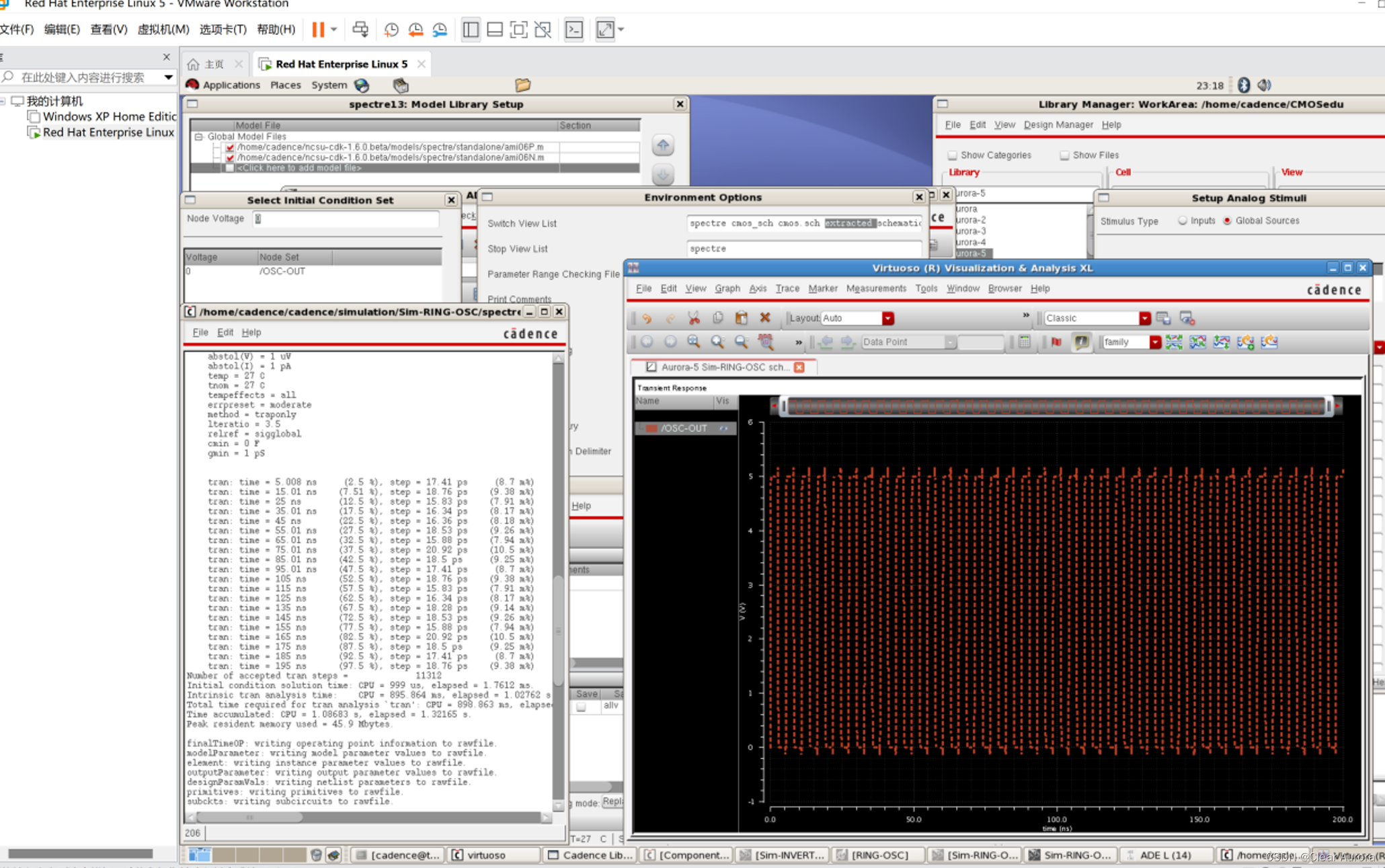1385x868 pixels.
Task: Toggle visibility of /OSC-OUT trace
Action: point(723,428)
